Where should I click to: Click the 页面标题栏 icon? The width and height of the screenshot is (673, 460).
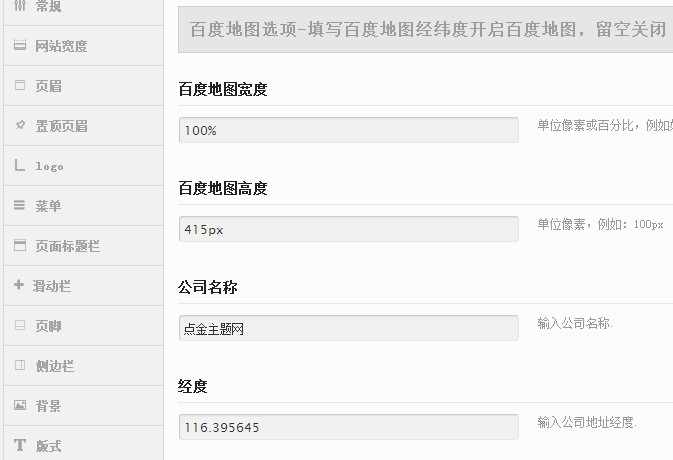(x=20, y=245)
